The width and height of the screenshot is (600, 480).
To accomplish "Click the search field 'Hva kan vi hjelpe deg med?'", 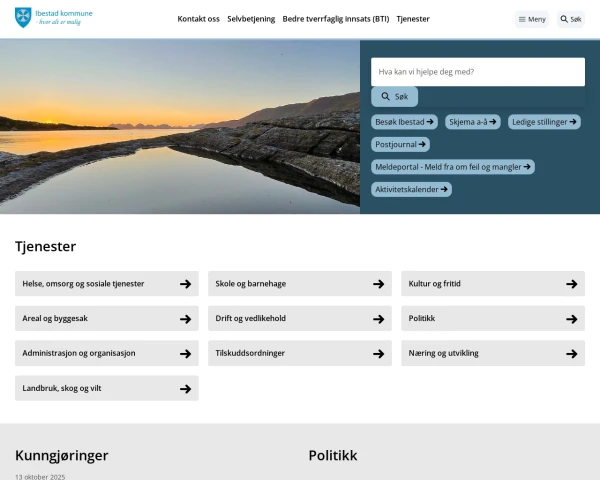I will (x=477, y=72).
